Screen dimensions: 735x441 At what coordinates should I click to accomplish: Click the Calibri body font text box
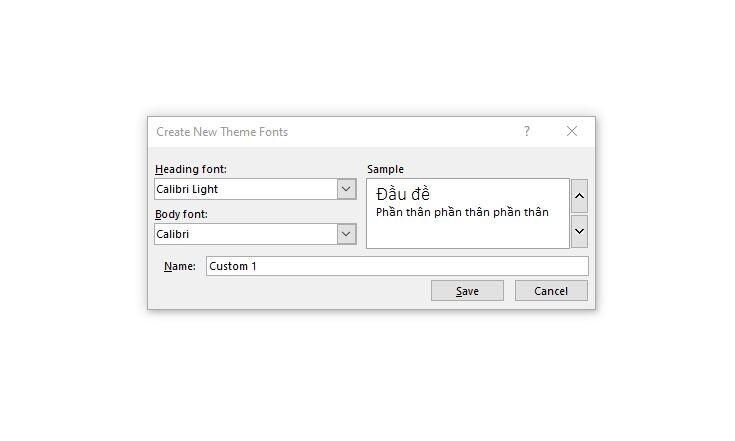point(245,234)
